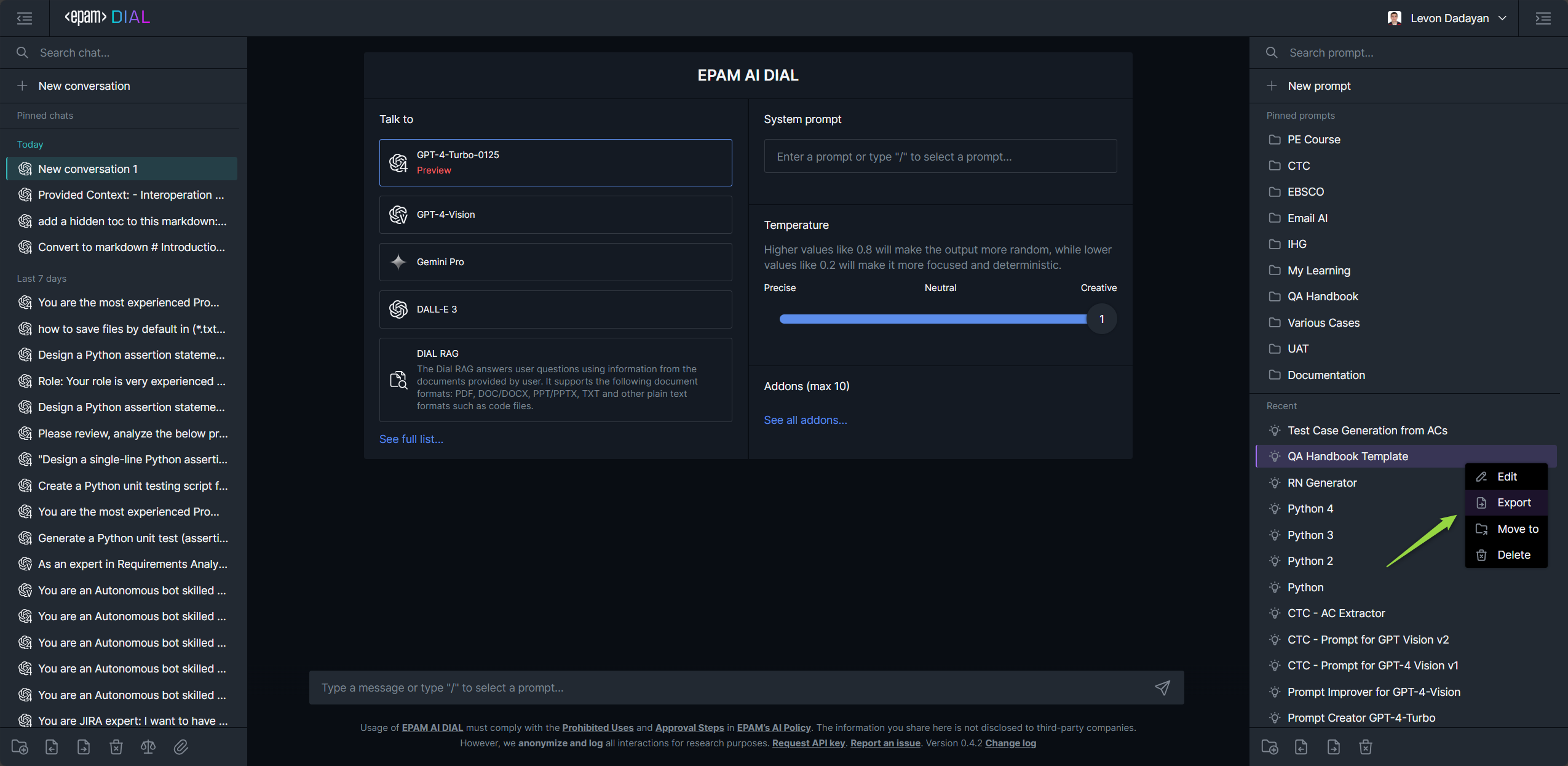Click See all addons link
This screenshot has height=766, width=1568.
pos(806,420)
